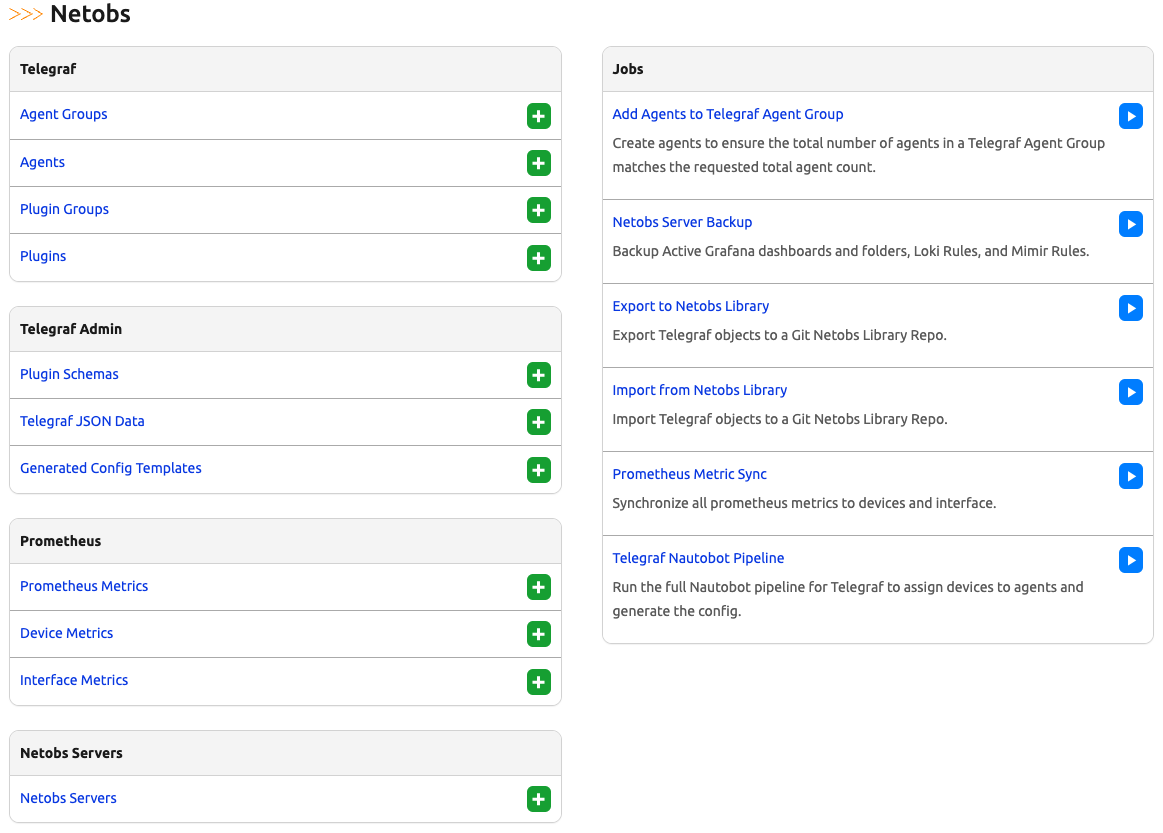Viewport: 1163px width, 833px height.
Task: Click the add icon beside Plugin Groups
Action: click(538, 211)
